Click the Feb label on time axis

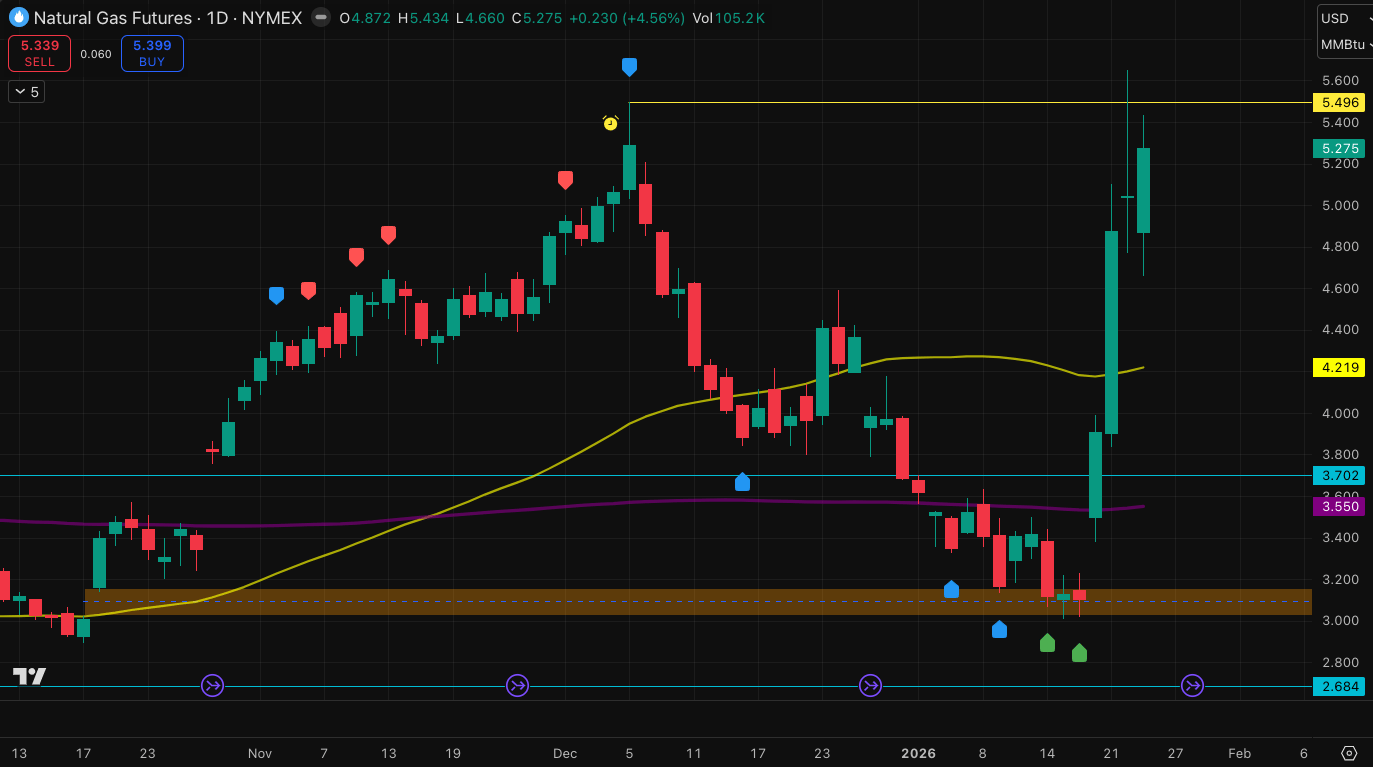point(1239,753)
